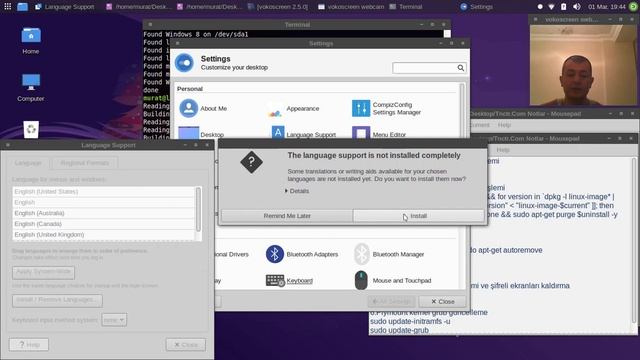Open Bluetooth Adapters icon

(275, 254)
